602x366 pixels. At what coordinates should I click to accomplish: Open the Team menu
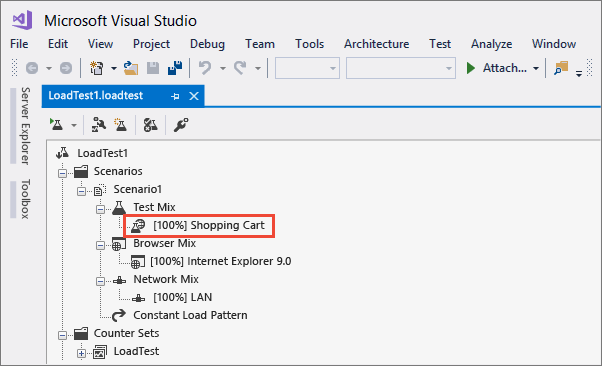260,44
